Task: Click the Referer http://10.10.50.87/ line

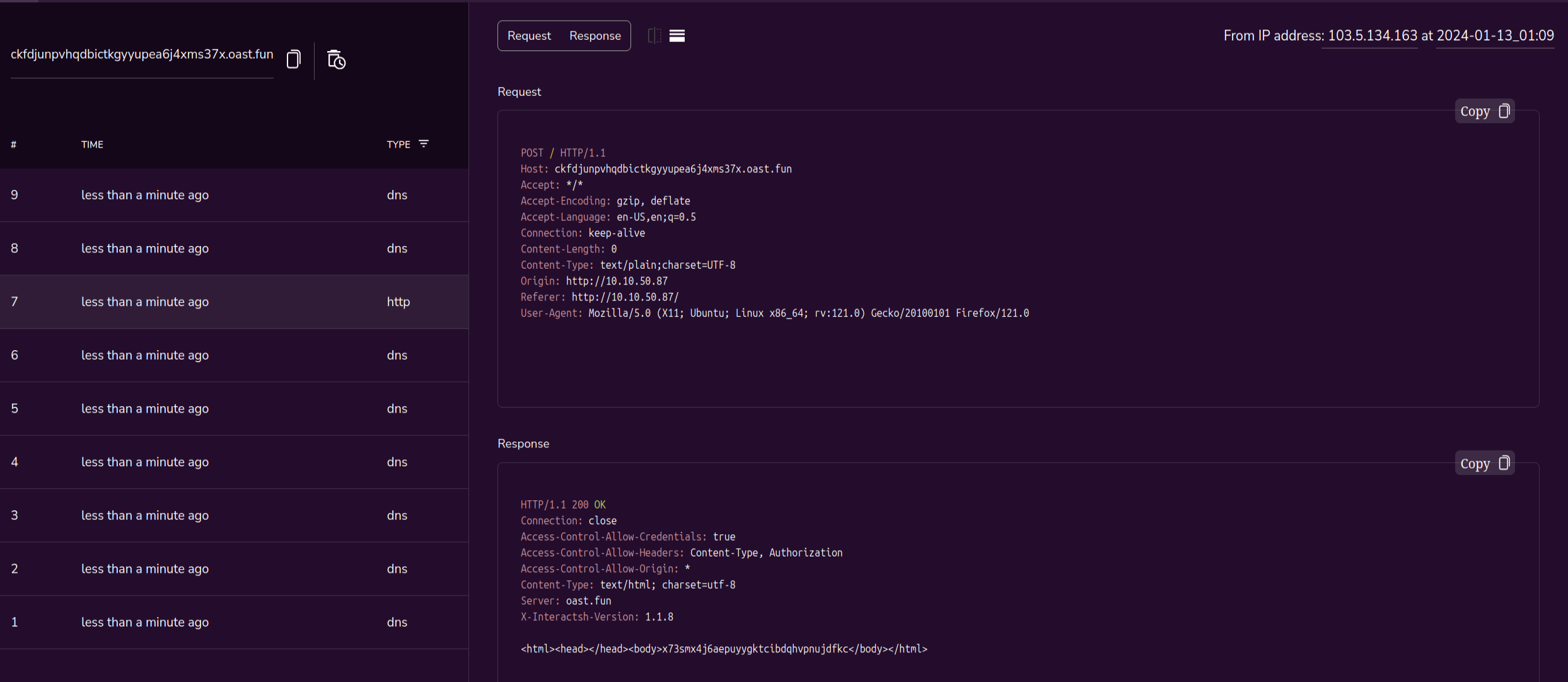Action: [600, 297]
